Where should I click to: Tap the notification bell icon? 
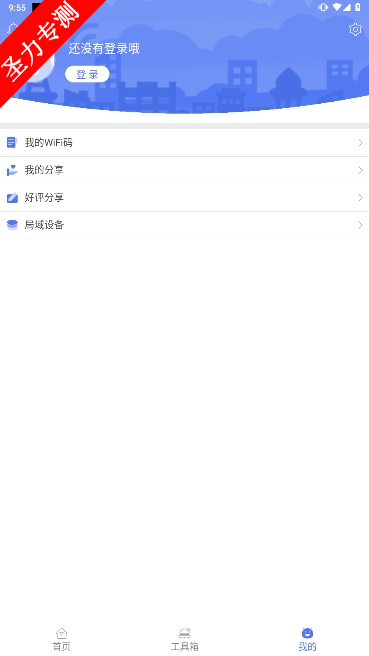[12, 28]
